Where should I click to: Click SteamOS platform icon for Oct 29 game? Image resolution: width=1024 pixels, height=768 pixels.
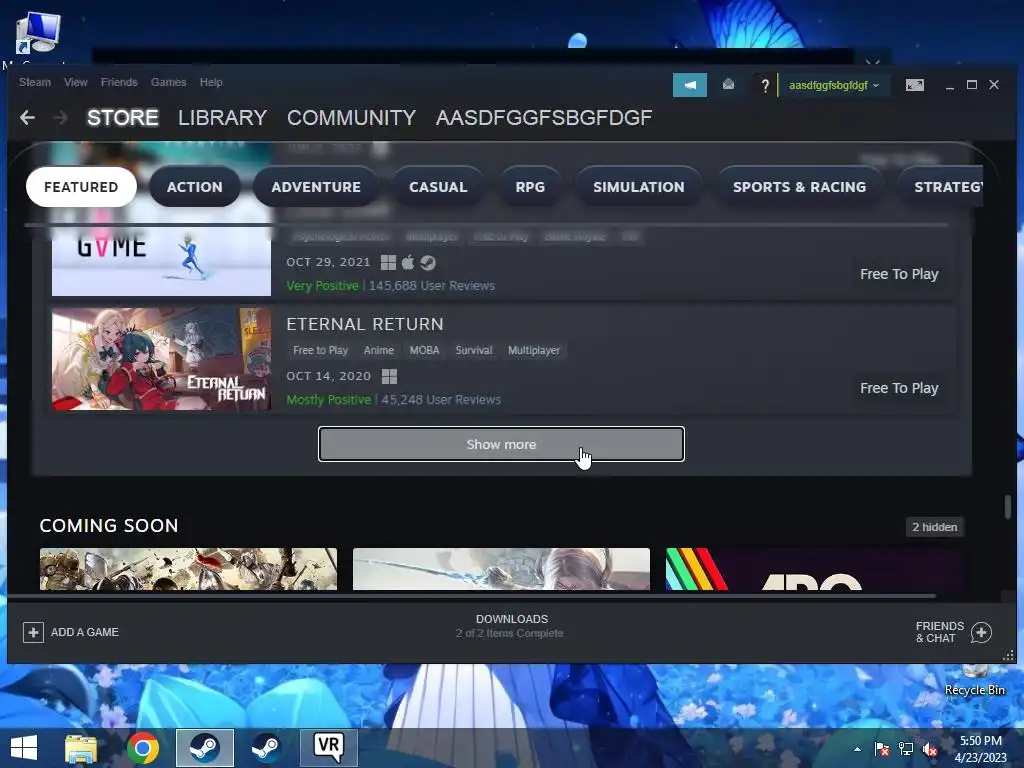[428, 263]
